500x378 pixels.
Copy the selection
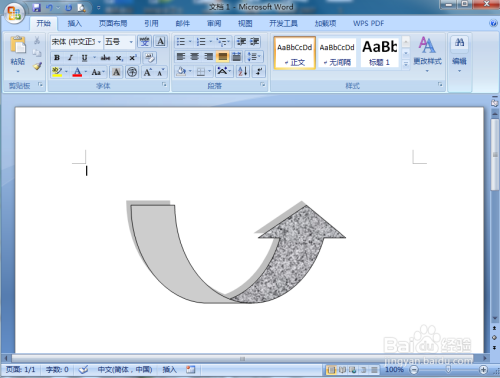coord(37,53)
